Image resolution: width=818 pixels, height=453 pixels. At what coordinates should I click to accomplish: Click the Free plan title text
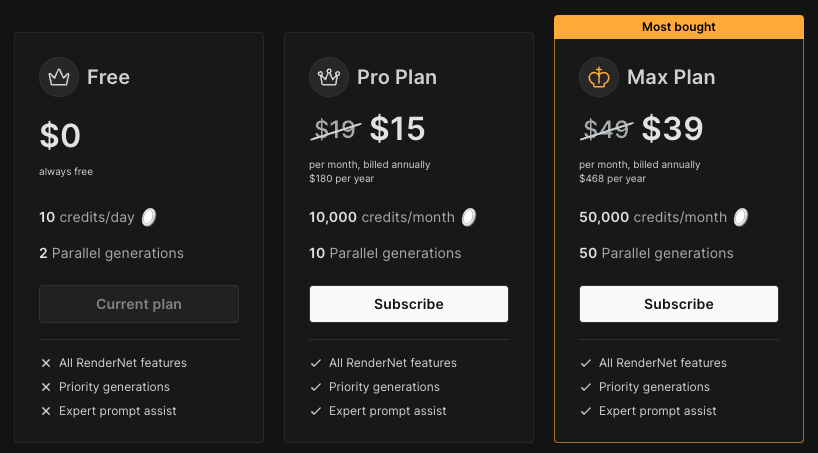coord(108,77)
